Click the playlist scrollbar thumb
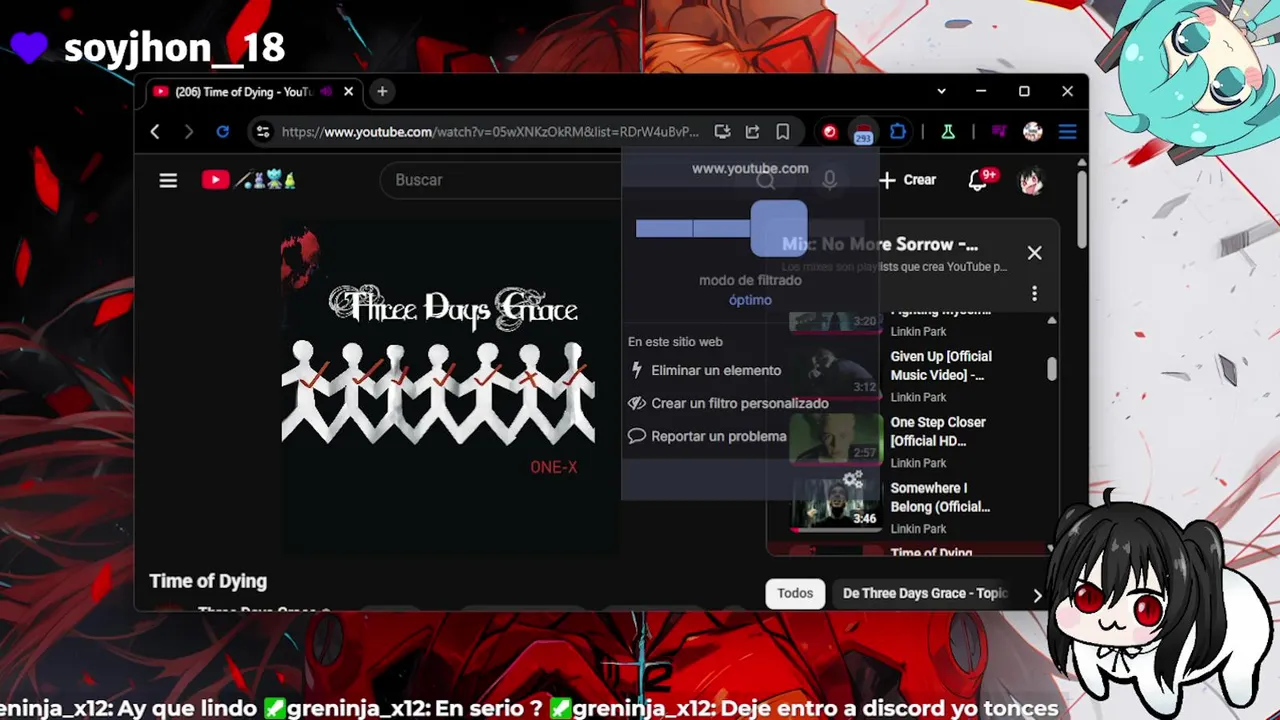The height and width of the screenshot is (720, 1280). [1051, 369]
